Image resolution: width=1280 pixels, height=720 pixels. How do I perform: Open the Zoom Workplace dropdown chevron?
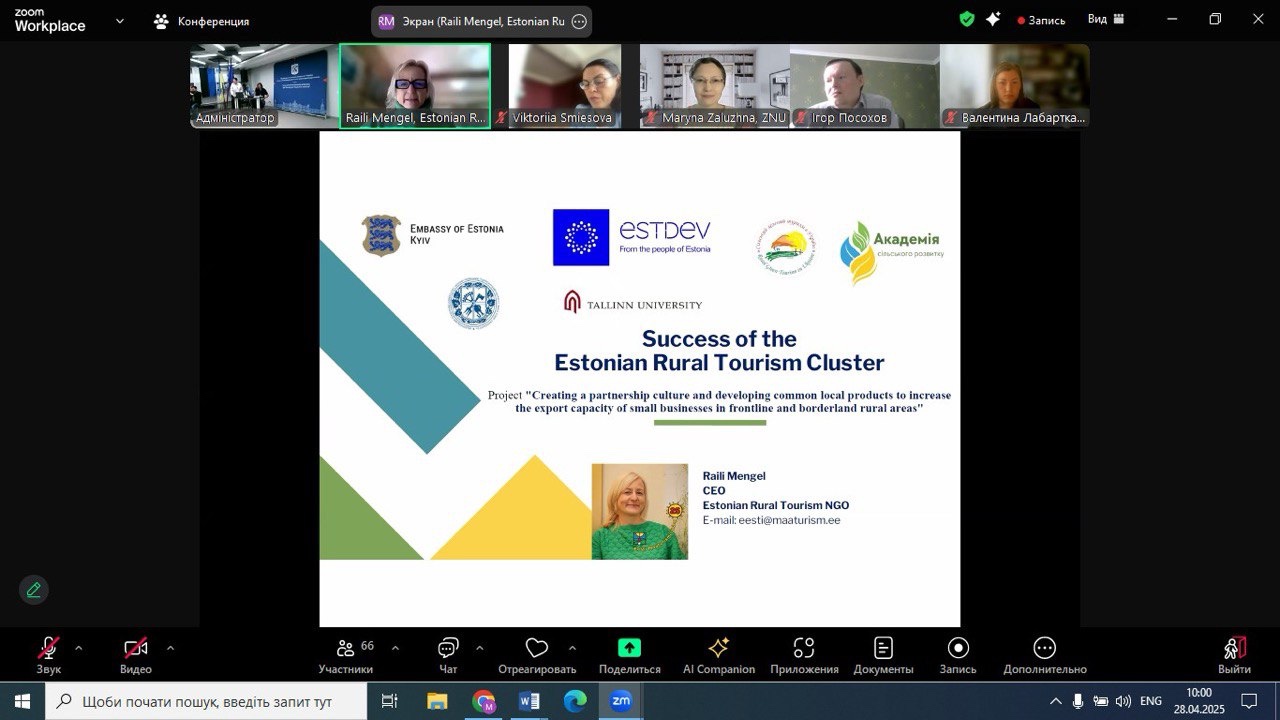(x=120, y=20)
